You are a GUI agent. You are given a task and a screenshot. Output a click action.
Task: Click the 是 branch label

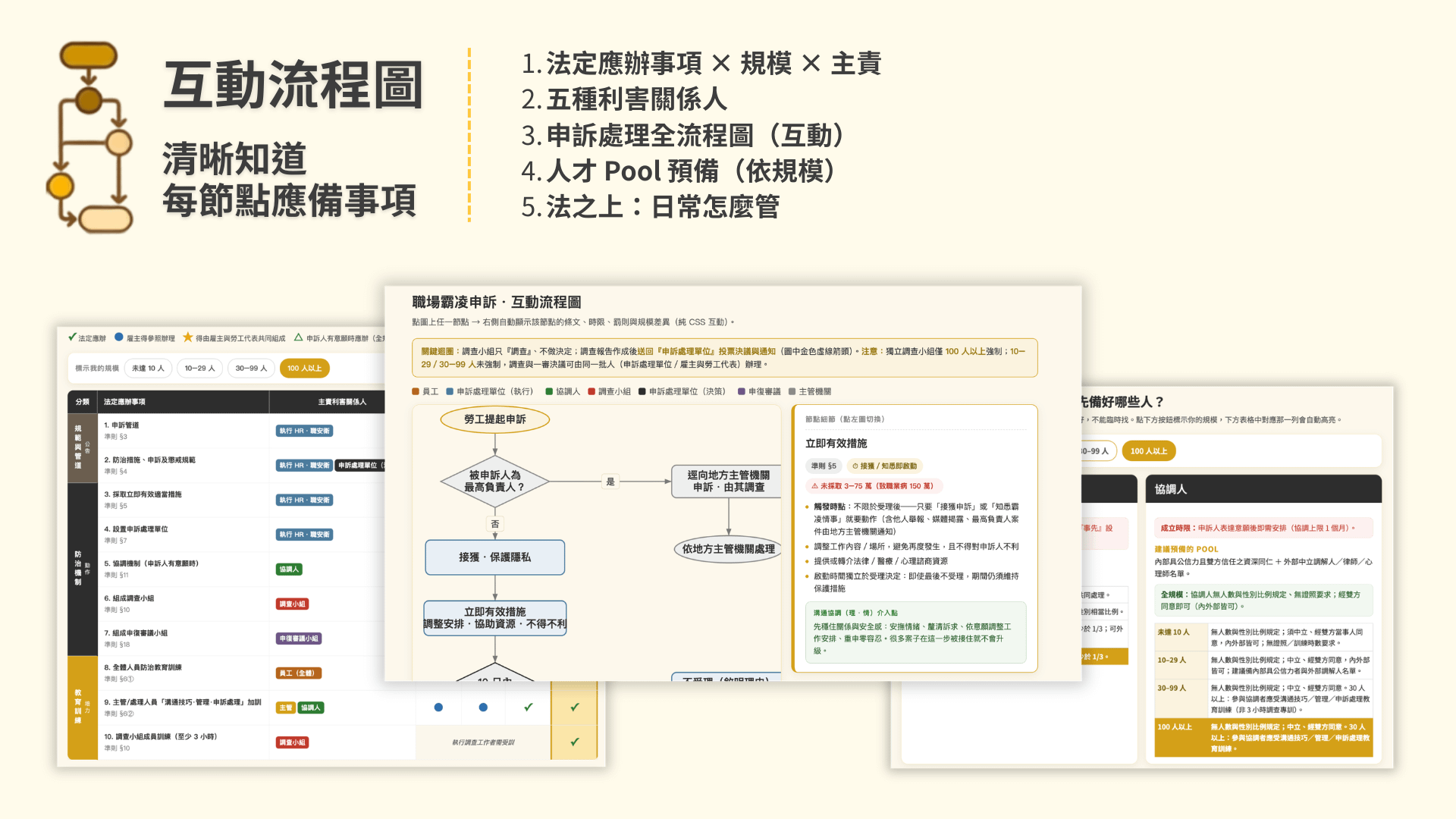tap(610, 482)
